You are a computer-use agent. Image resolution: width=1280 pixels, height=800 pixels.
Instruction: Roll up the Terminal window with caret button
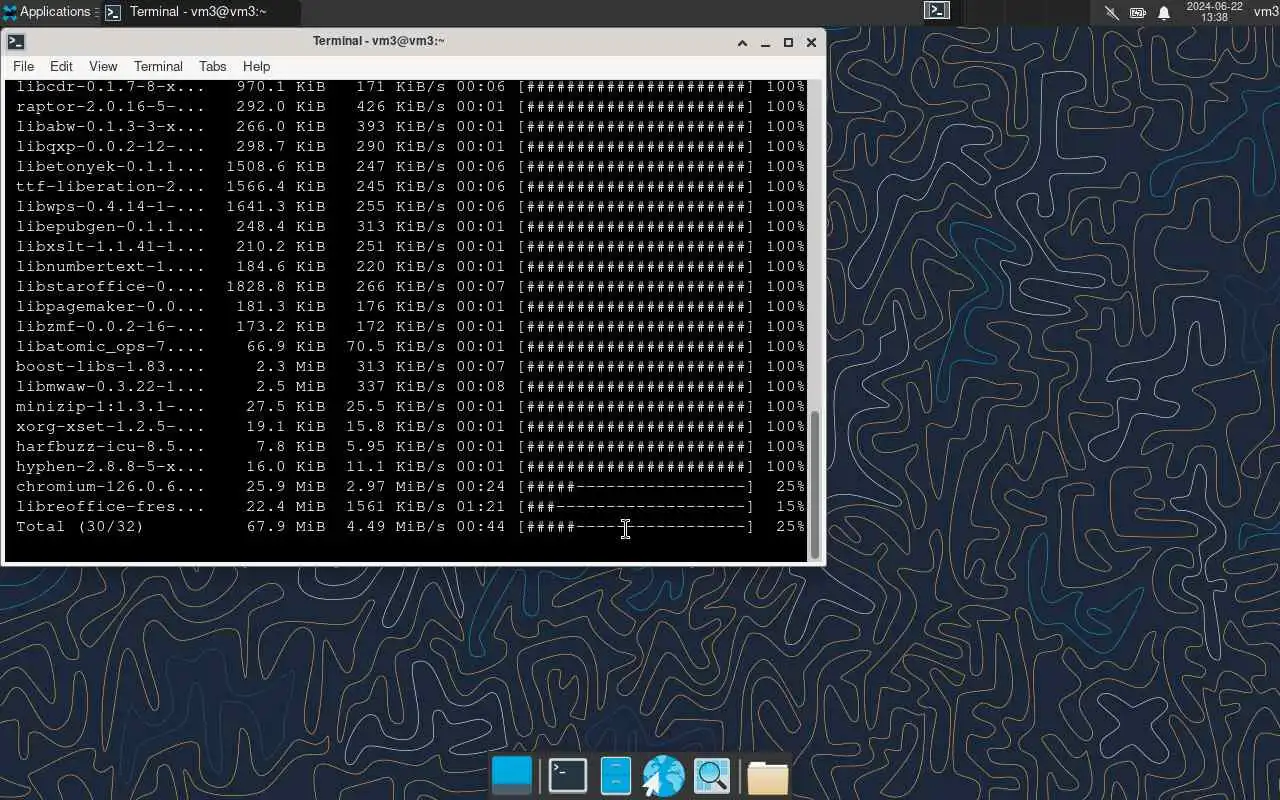coord(742,42)
